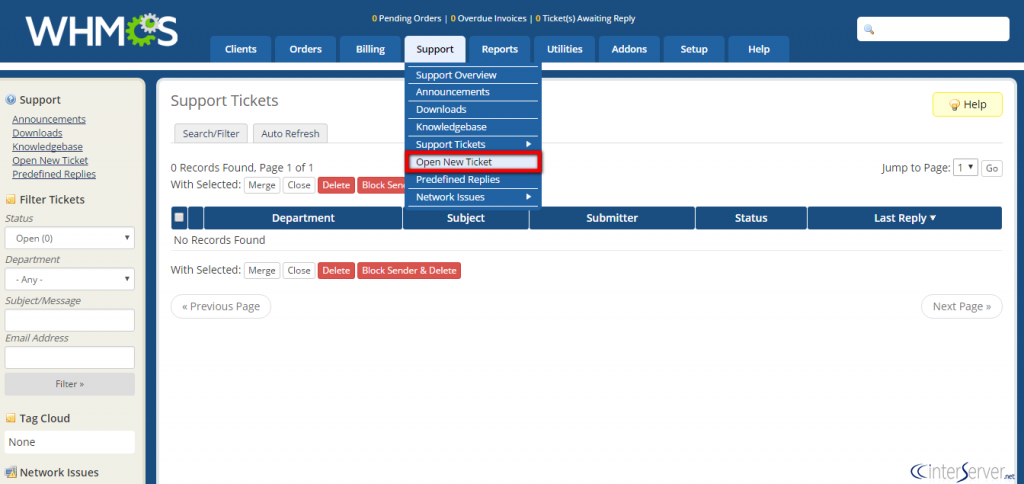Viewport: 1024px width, 484px height.
Task: Open the Setup tab
Action: pyautogui.click(x=694, y=50)
